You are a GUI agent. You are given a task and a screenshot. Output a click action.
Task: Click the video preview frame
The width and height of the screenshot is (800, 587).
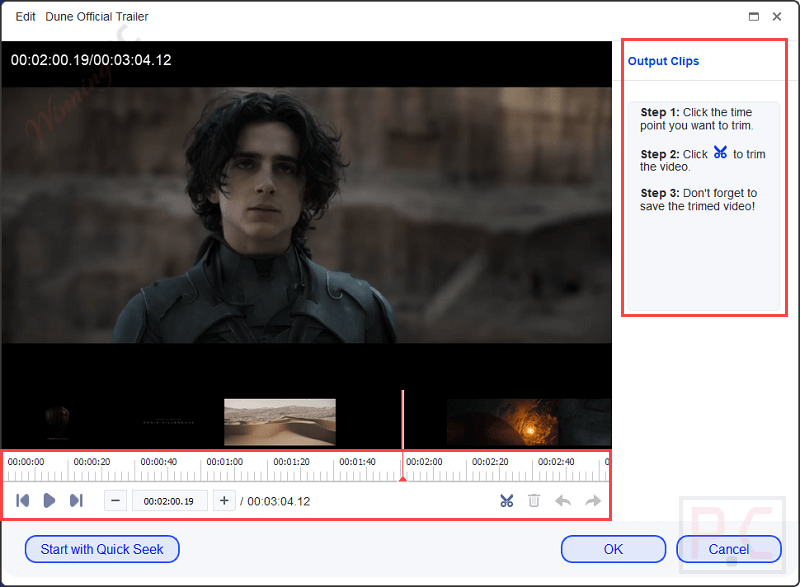[x=306, y=215]
